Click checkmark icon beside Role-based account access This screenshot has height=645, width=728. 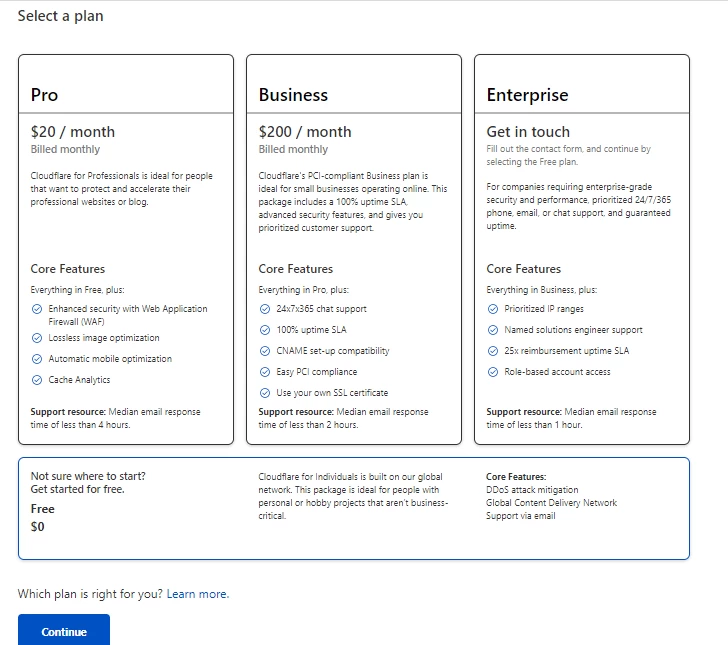point(493,372)
